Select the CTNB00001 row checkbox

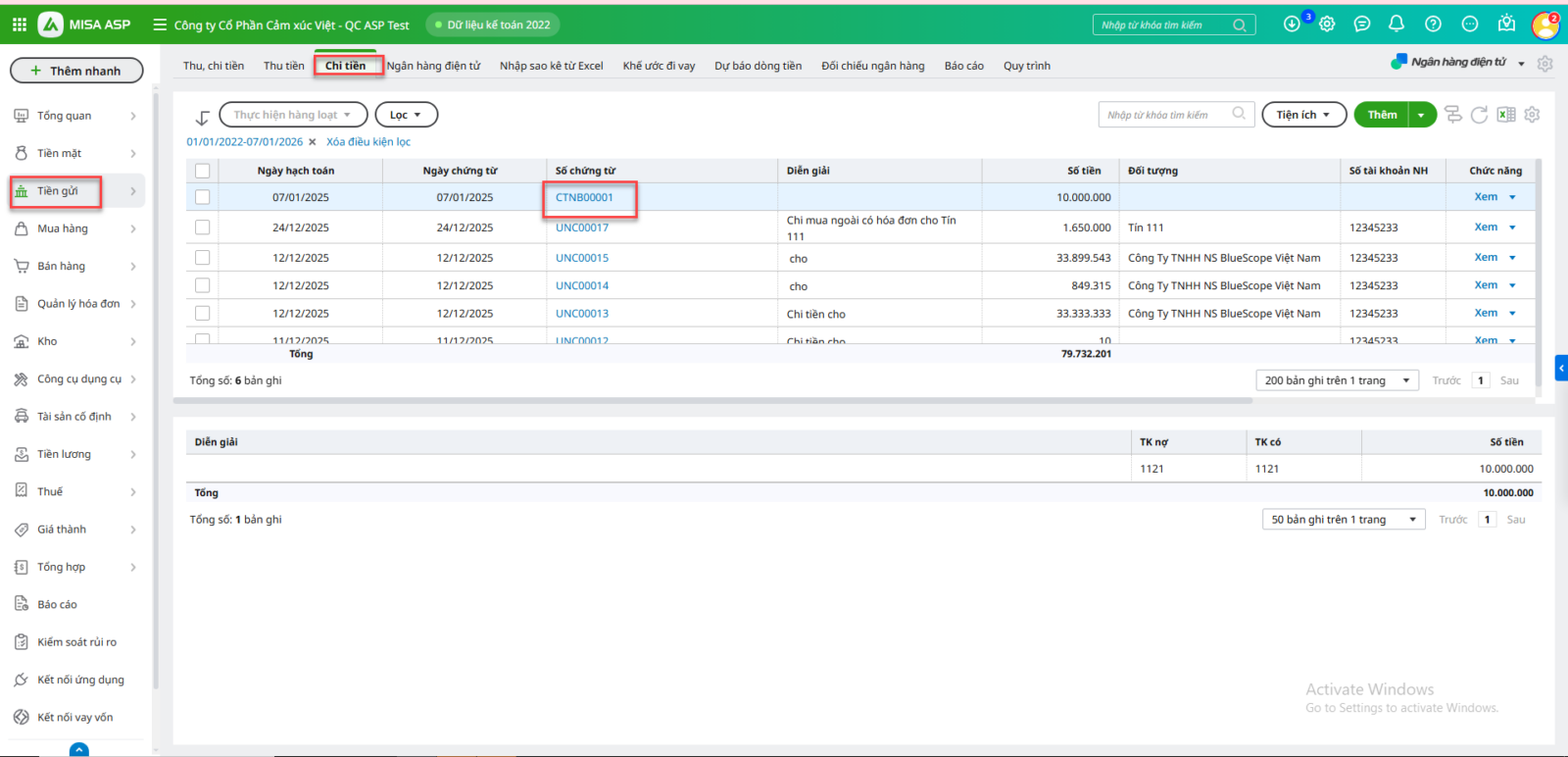click(203, 197)
